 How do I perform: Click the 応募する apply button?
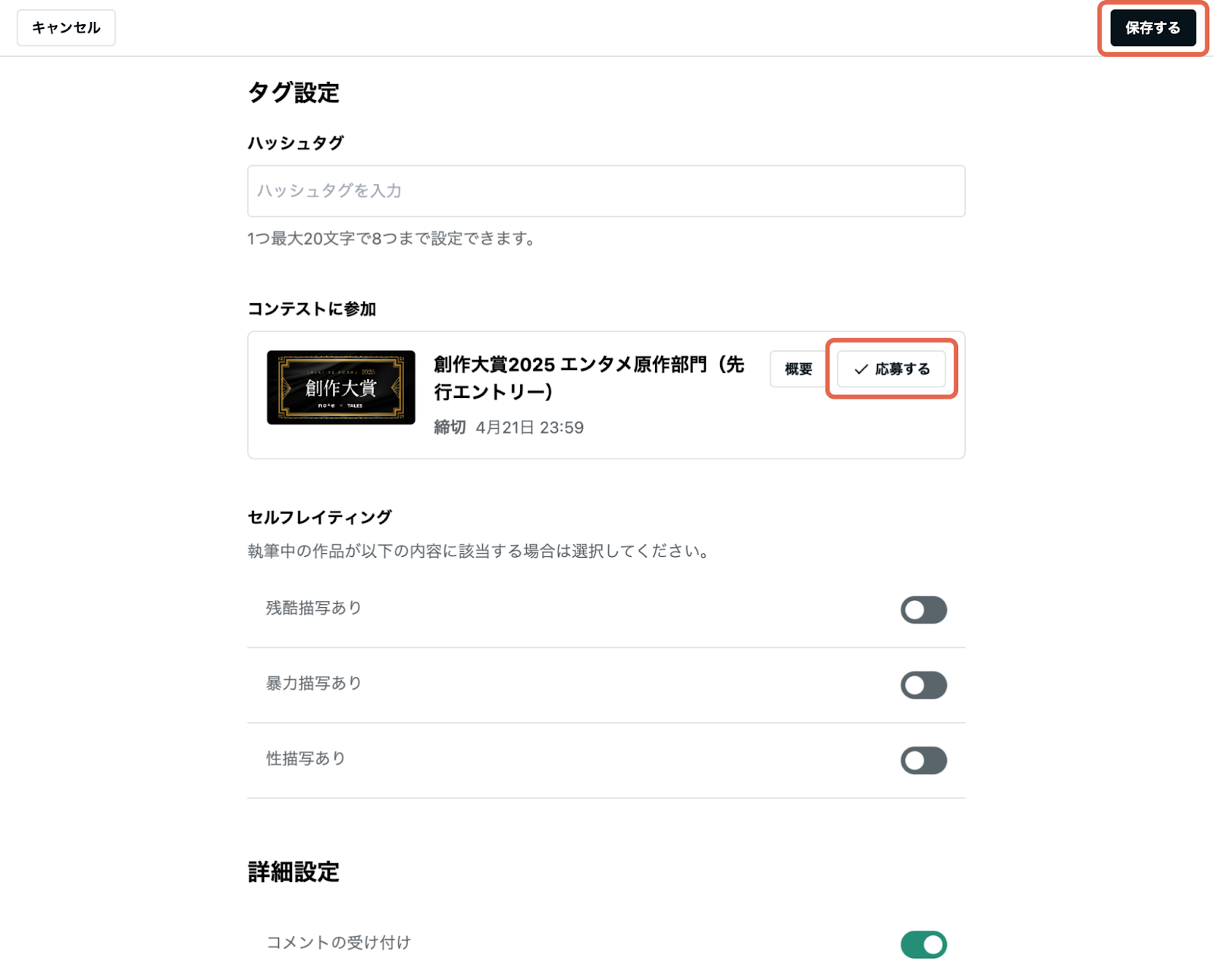(892, 369)
